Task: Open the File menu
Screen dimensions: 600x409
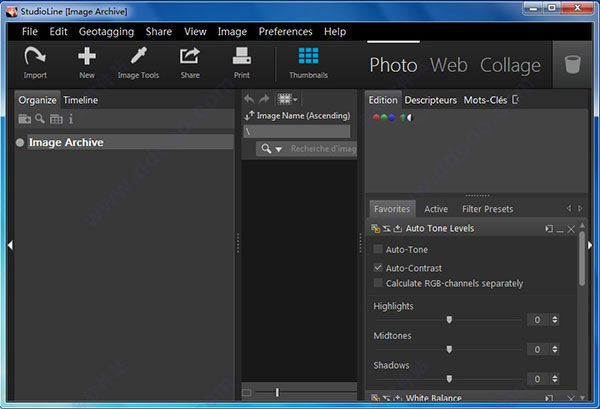Action: (30, 31)
